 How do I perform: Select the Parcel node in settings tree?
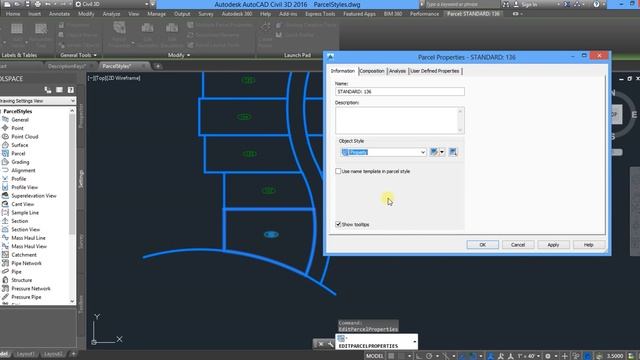pyautogui.click(x=18, y=153)
